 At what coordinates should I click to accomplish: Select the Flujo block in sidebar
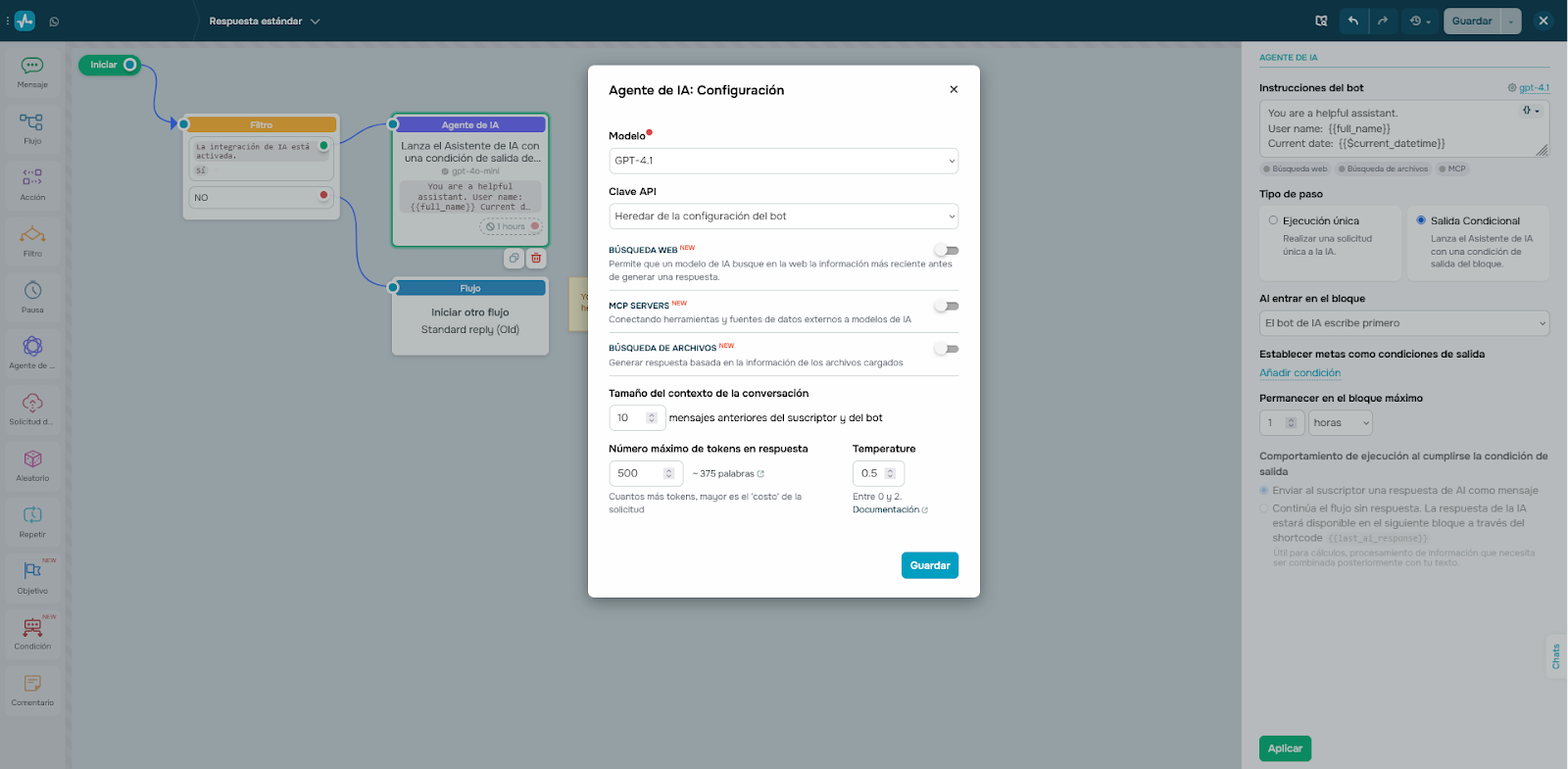click(x=32, y=128)
